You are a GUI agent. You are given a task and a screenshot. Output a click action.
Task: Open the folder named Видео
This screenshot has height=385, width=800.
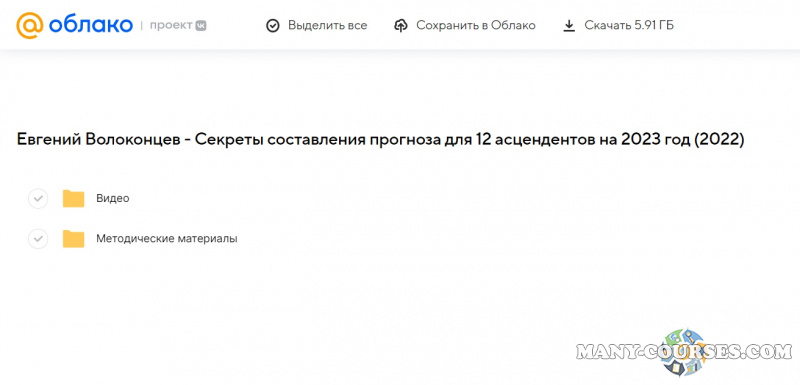click(113, 199)
